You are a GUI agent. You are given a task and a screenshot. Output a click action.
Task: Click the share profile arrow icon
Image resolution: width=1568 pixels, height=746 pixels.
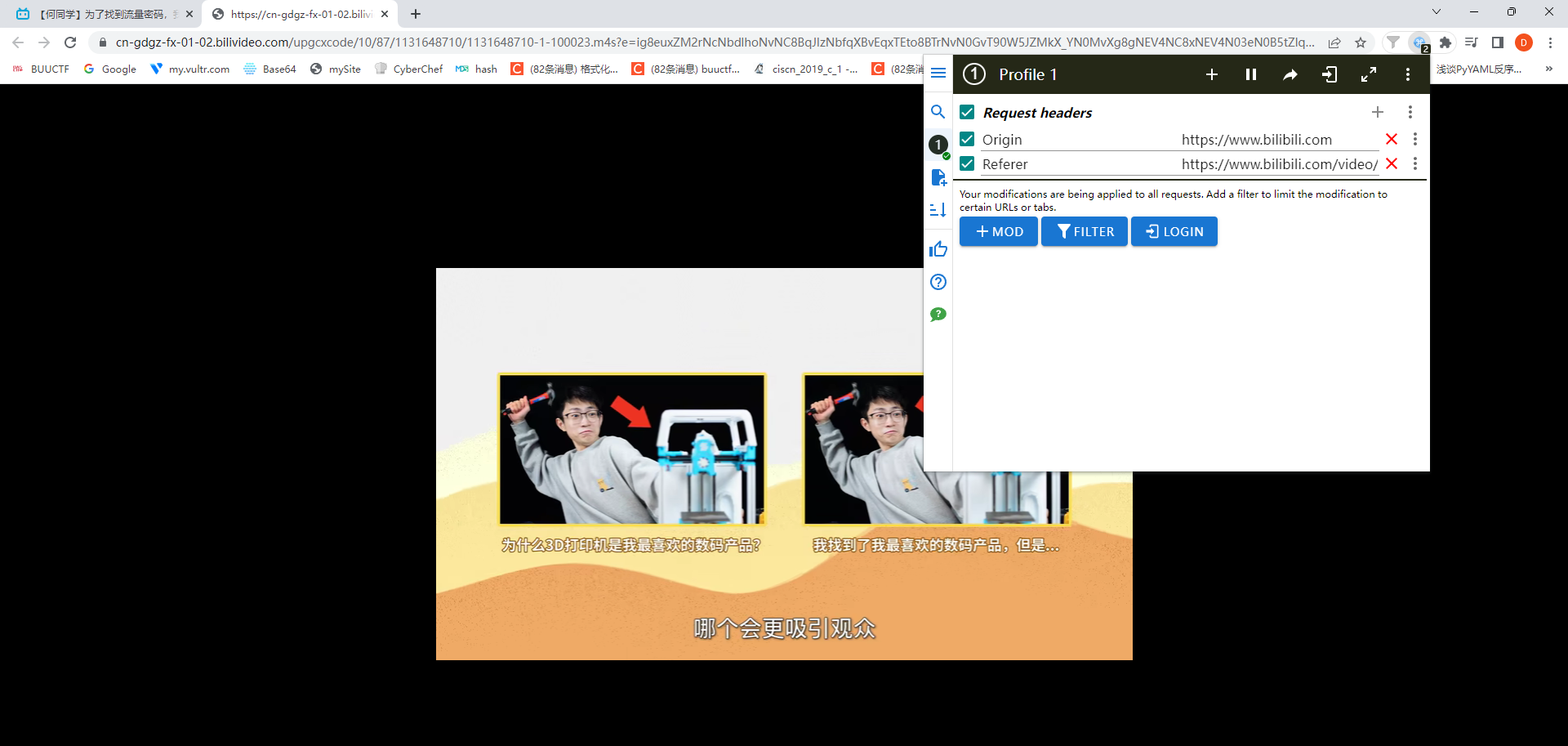coord(1290,74)
